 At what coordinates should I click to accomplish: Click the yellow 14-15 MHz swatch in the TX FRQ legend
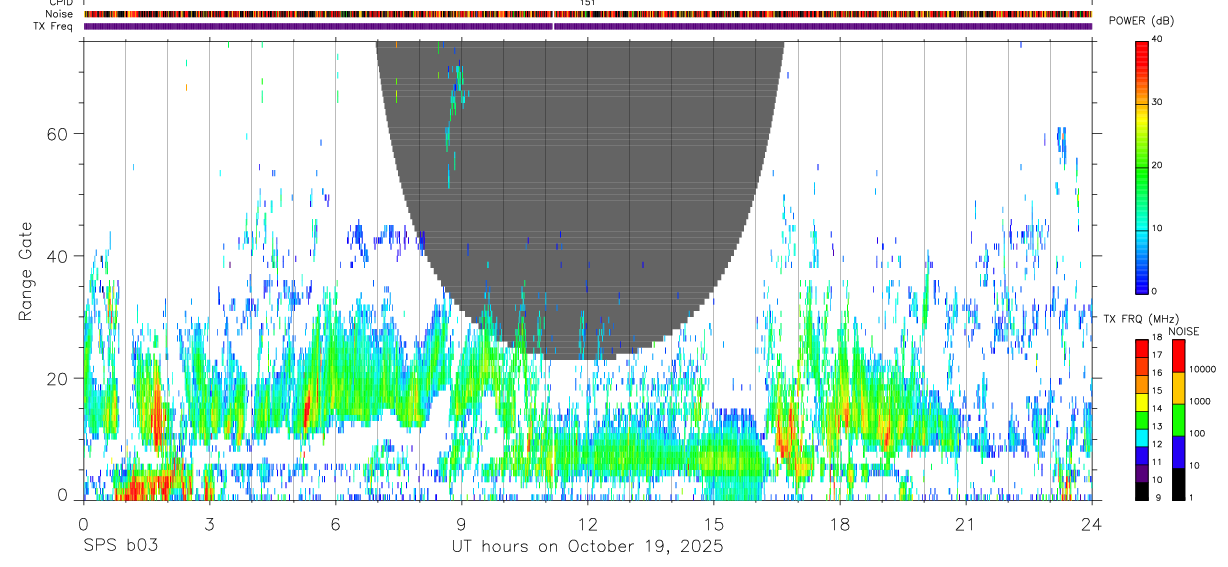click(1142, 402)
